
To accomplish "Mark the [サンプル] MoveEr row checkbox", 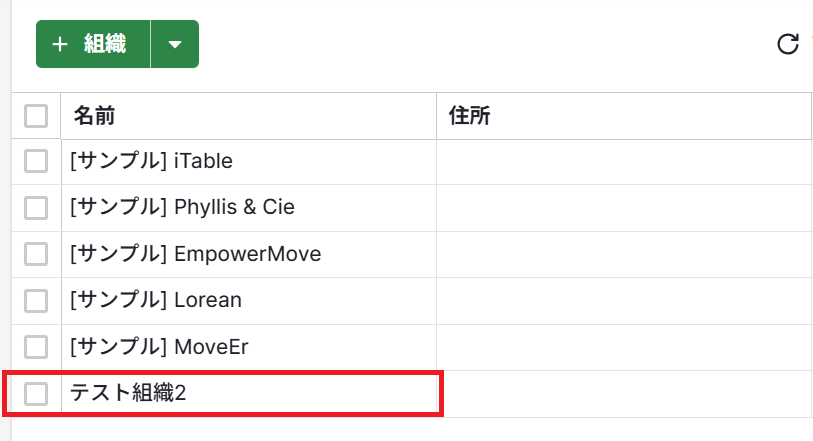I will pos(36,347).
